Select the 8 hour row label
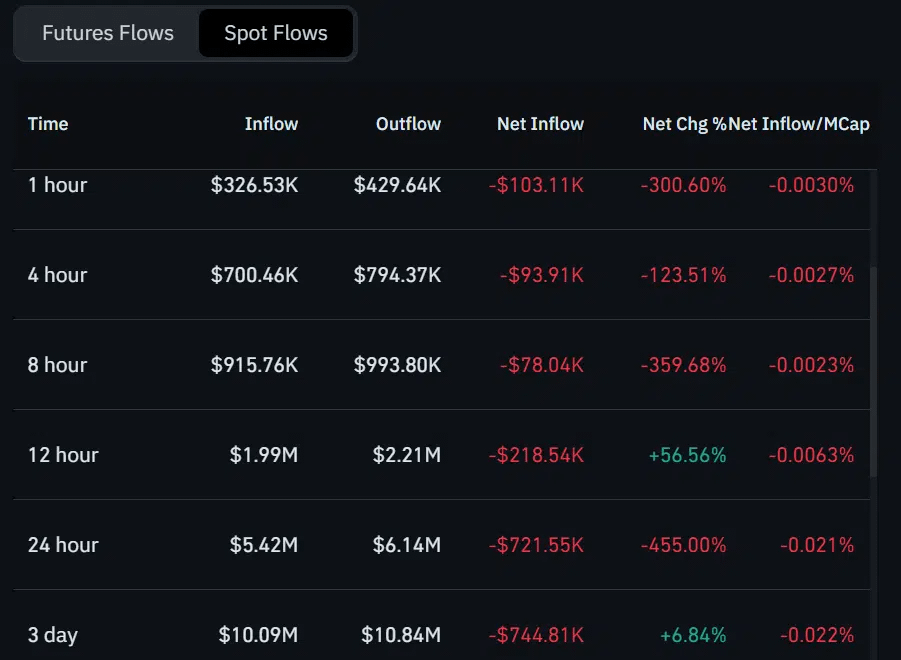 pos(57,365)
